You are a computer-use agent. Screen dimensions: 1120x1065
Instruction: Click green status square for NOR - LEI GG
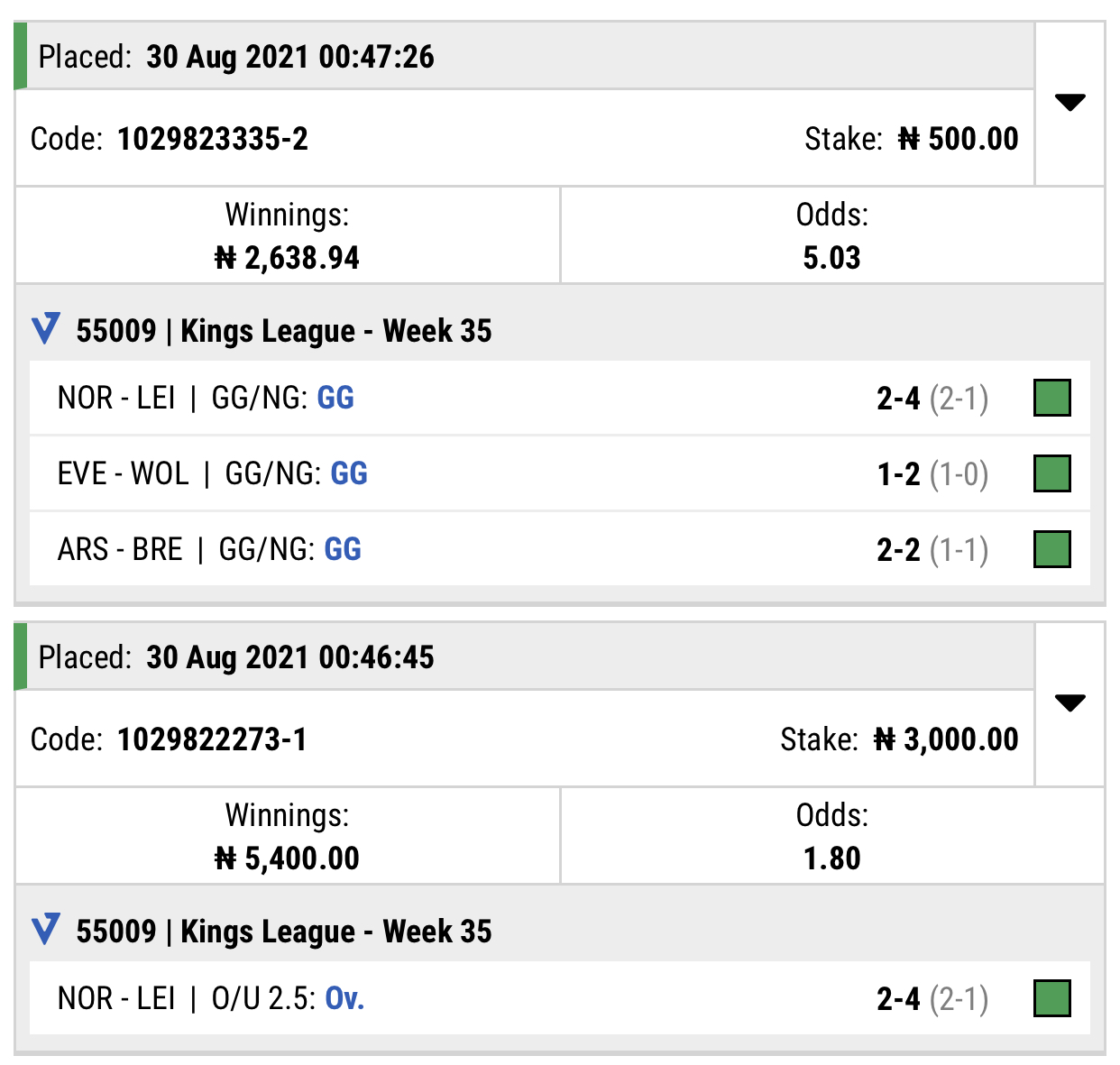(1051, 398)
